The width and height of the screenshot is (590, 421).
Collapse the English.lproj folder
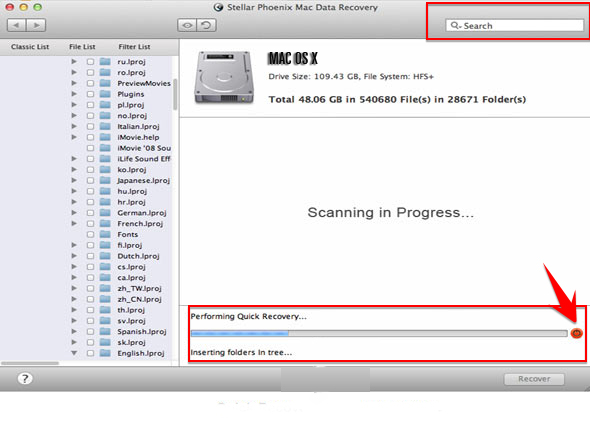[x=74, y=353]
